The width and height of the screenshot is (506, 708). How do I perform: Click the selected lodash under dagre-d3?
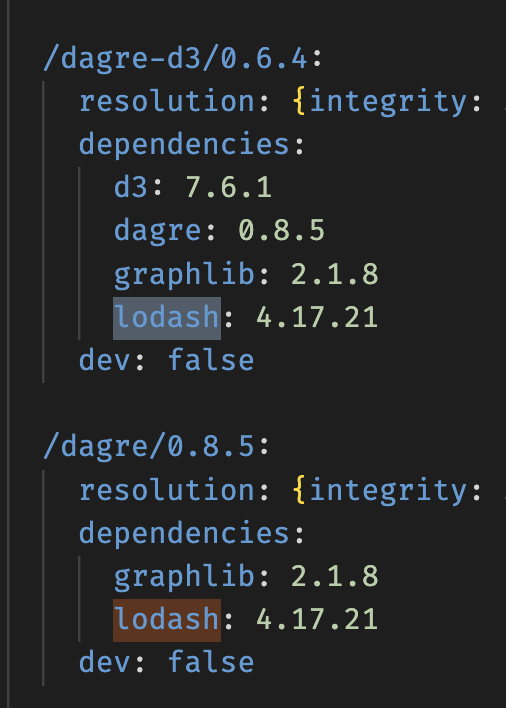167,317
